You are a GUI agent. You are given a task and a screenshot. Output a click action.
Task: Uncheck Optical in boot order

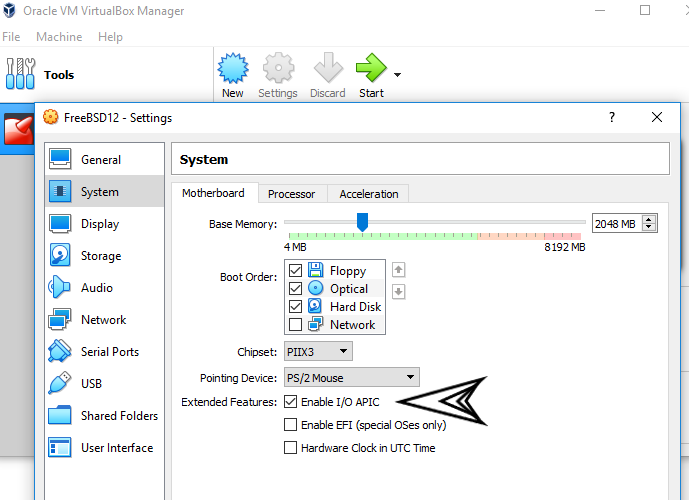pos(295,288)
